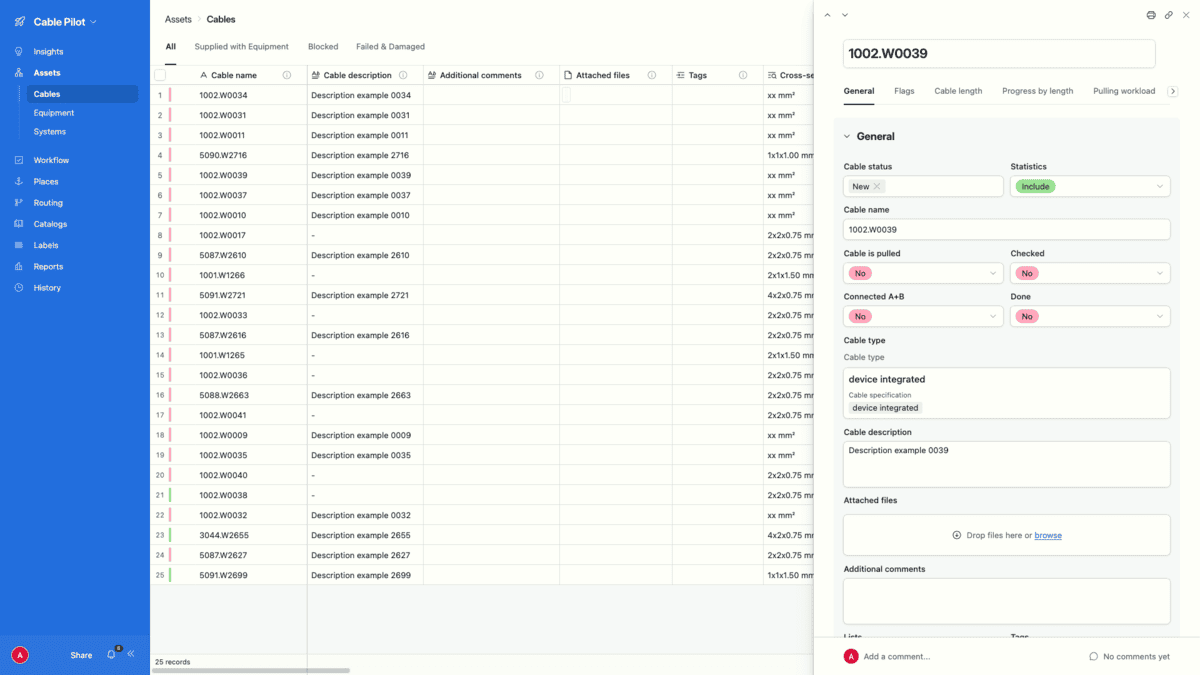Click the Labels icon in sidebar
1200x675 pixels.
point(19,245)
